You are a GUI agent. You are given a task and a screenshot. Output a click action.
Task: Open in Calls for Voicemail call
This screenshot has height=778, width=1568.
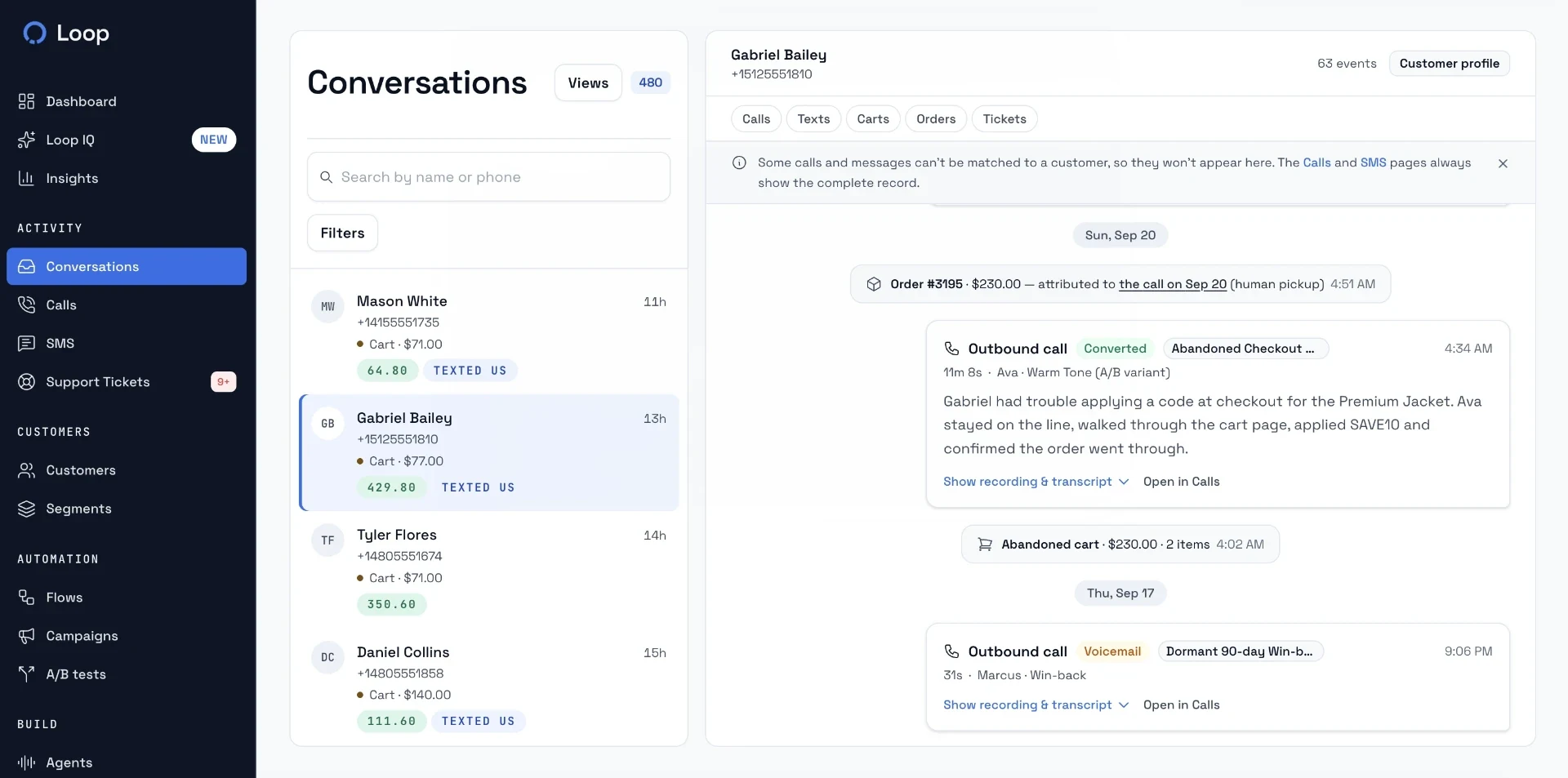(x=1181, y=705)
